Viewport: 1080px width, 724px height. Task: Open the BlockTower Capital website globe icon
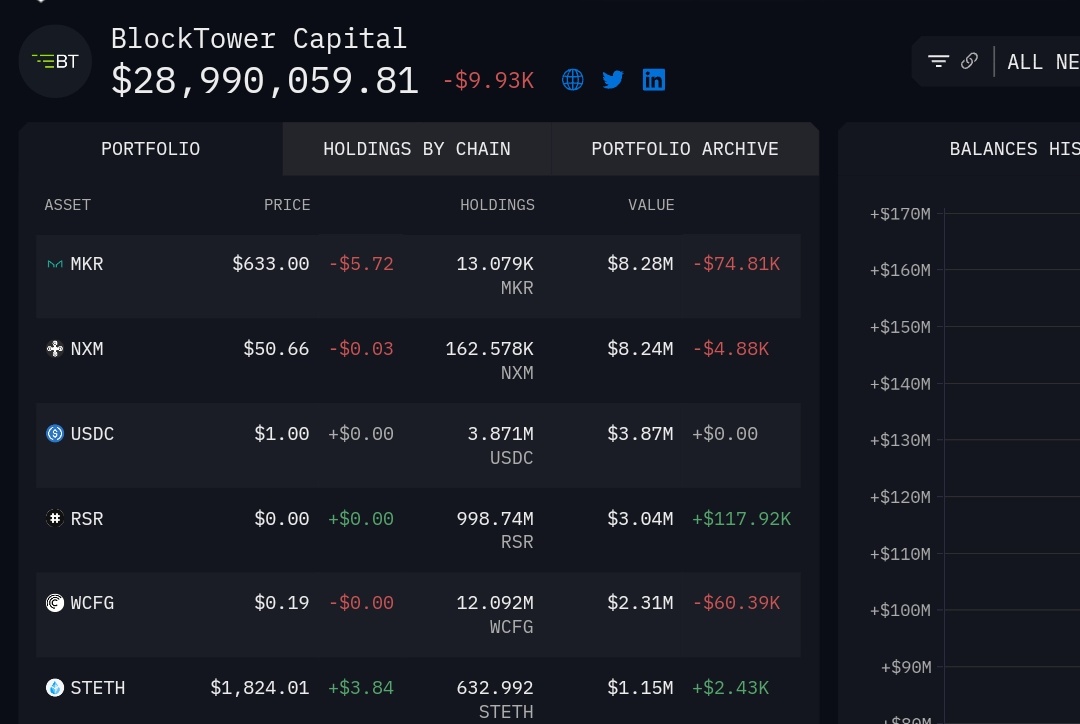click(572, 80)
